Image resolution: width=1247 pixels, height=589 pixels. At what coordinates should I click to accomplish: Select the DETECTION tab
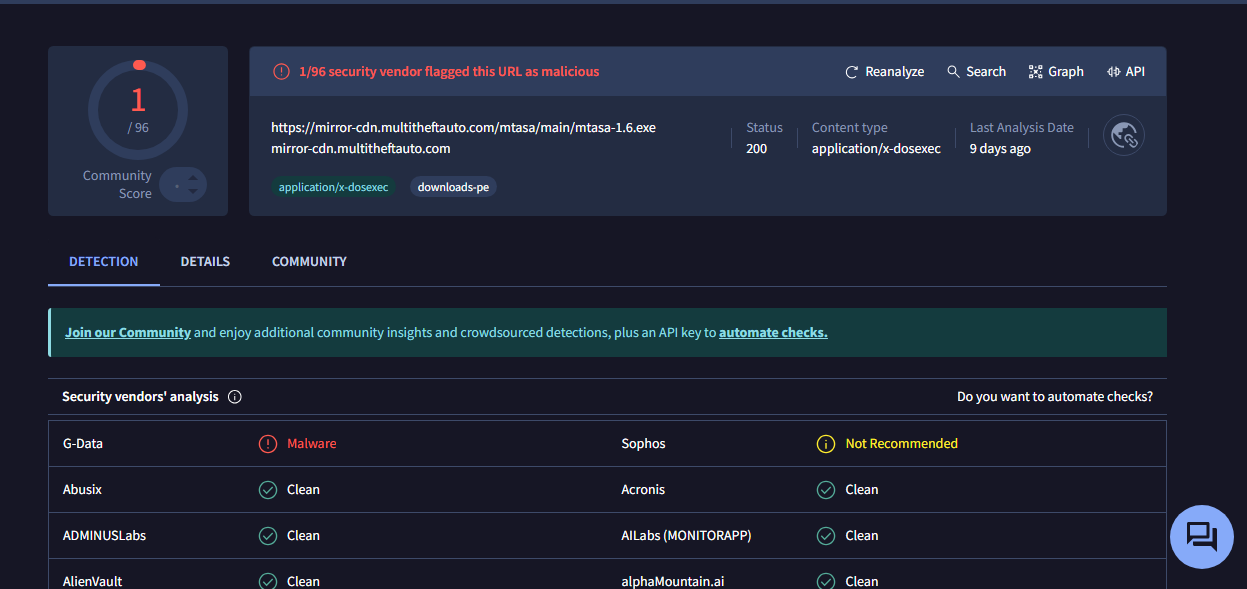click(104, 262)
